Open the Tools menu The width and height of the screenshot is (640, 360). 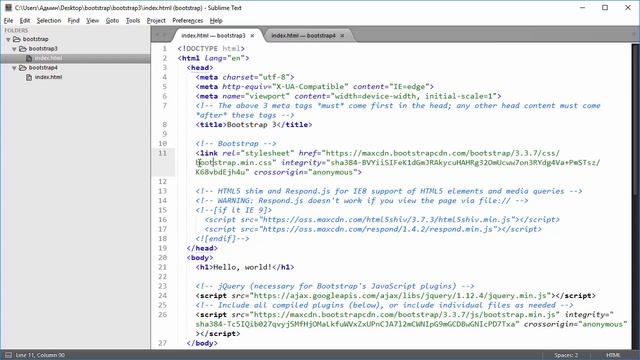(x=133, y=20)
